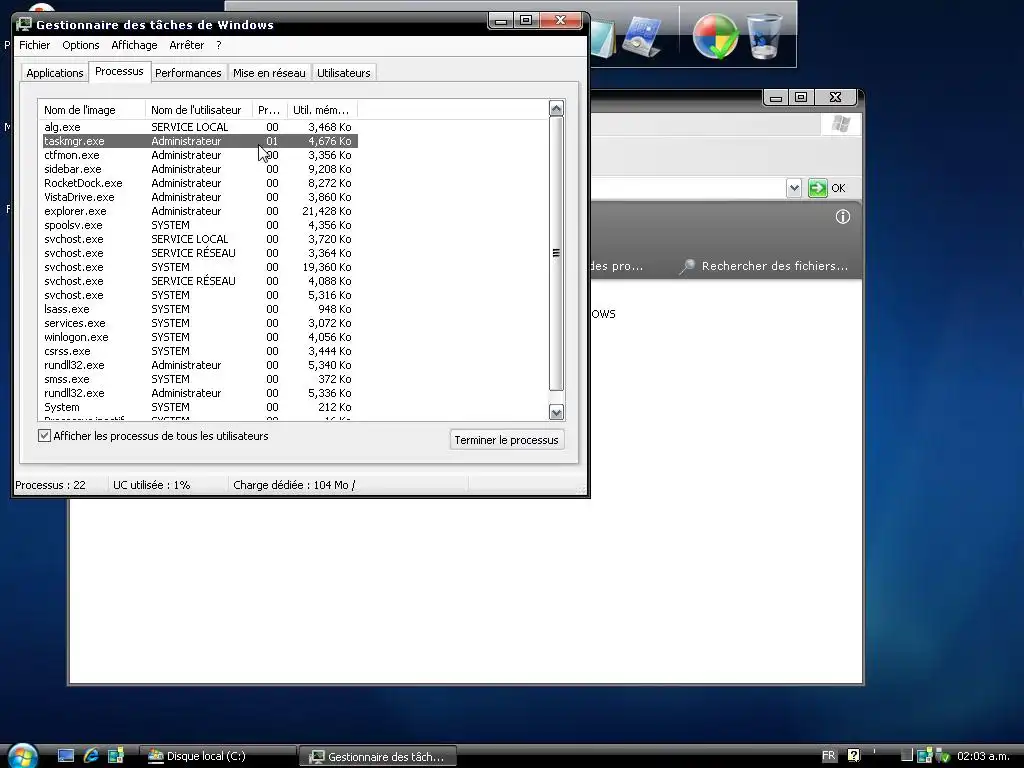
Task: Click the FR language indicator
Action: (829, 756)
